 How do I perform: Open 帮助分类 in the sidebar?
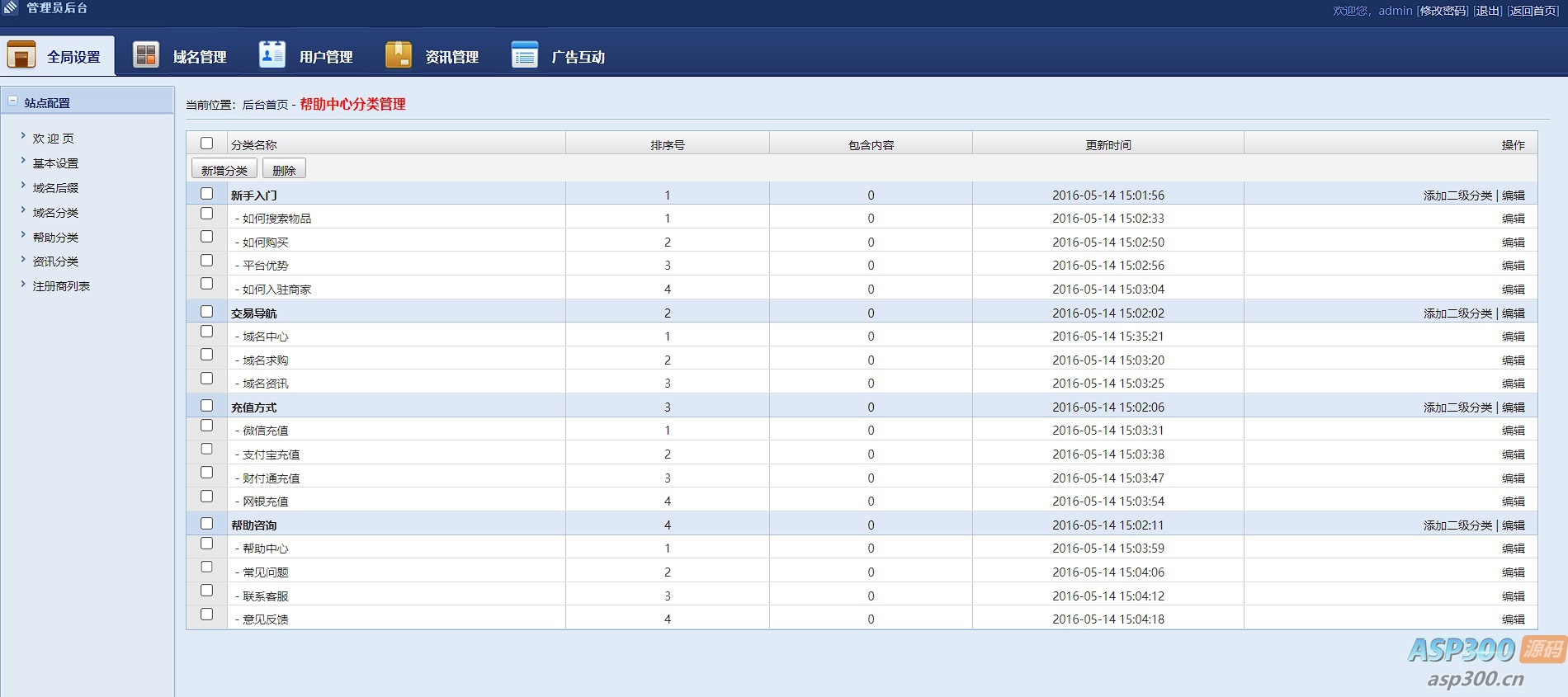[55, 238]
